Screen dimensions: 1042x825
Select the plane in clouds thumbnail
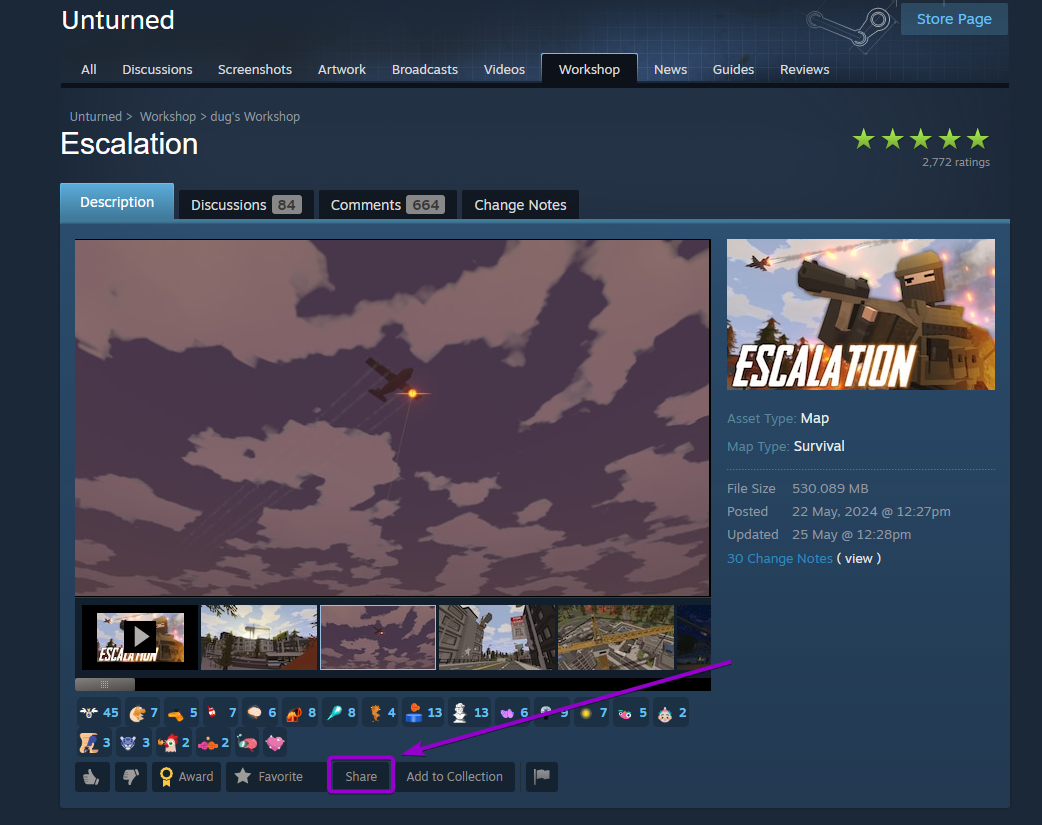point(377,637)
